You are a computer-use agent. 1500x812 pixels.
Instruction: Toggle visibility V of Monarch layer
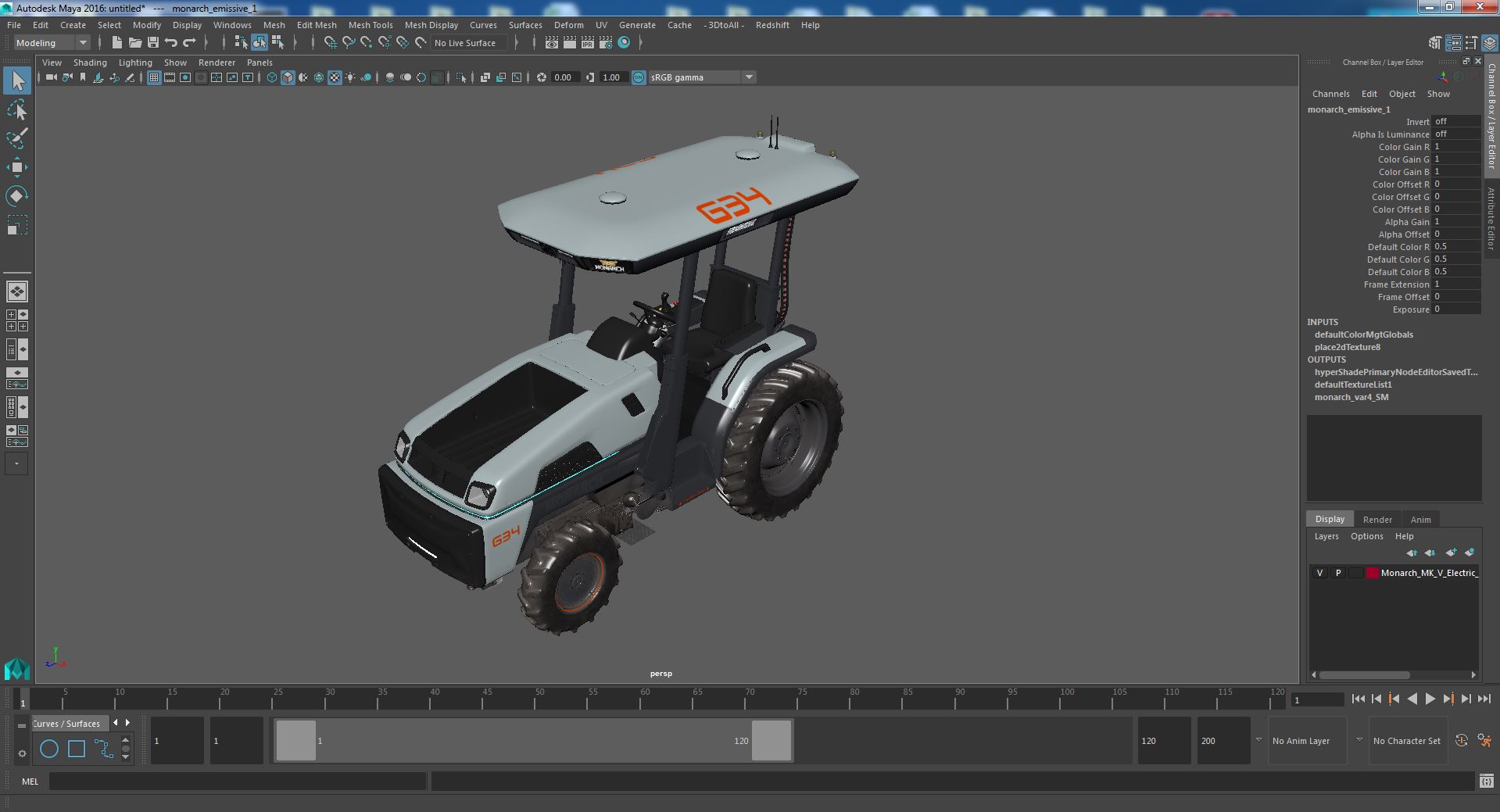pyautogui.click(x=1320, y=573)
